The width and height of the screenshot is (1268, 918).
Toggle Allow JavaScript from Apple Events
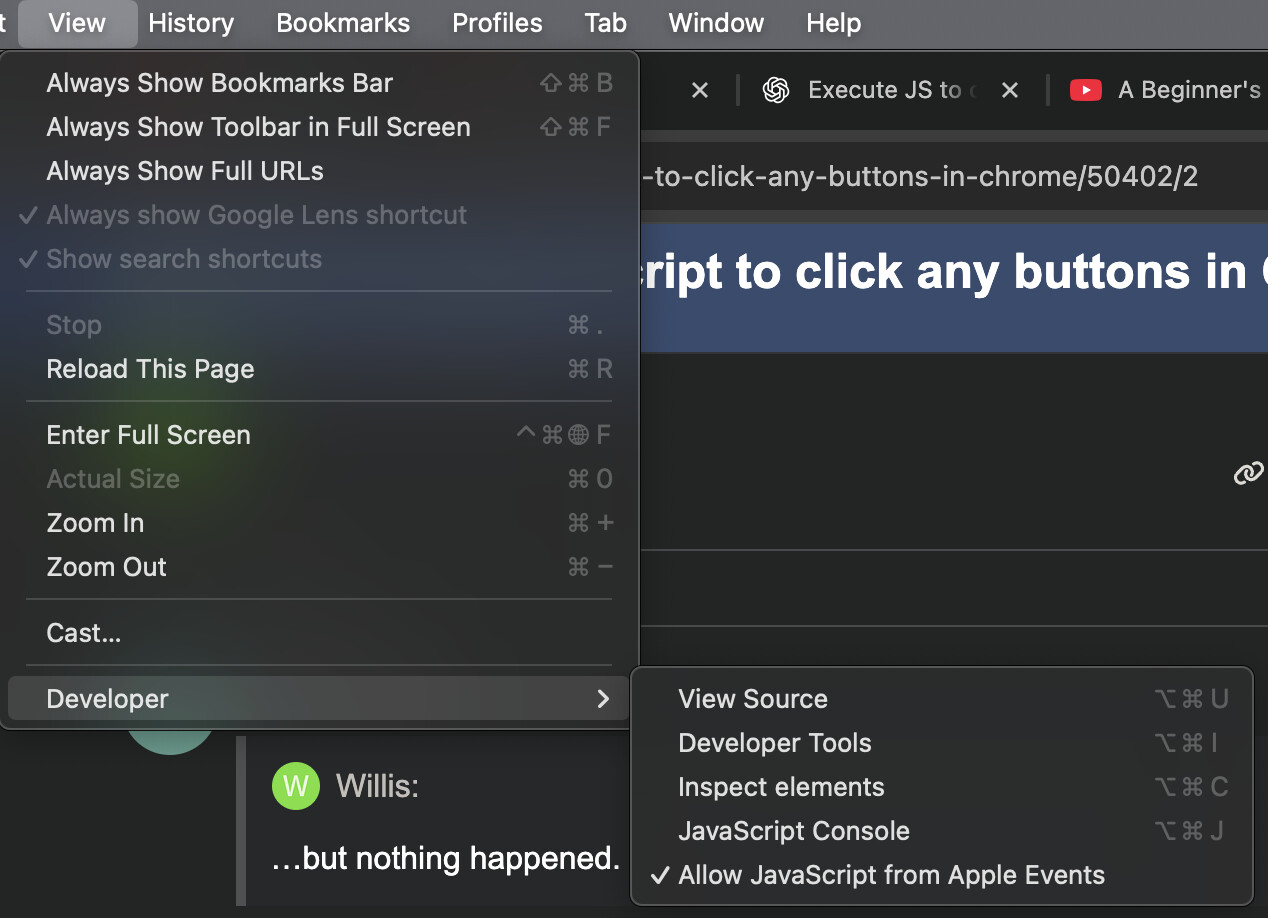[x=891, y=875]
